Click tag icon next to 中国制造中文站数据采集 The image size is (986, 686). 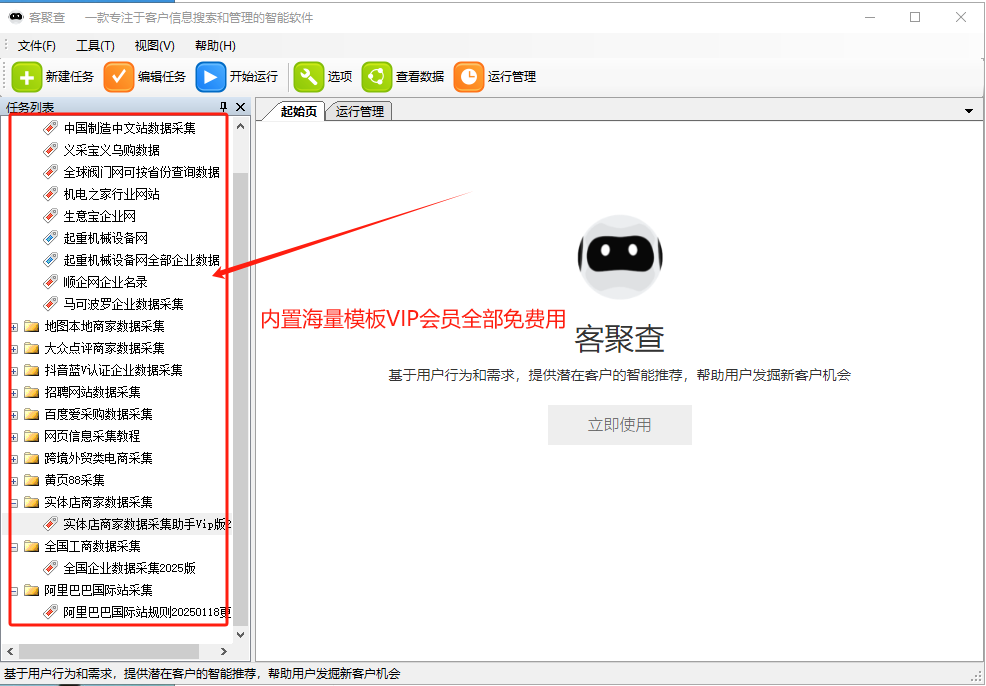click(51, 128)
